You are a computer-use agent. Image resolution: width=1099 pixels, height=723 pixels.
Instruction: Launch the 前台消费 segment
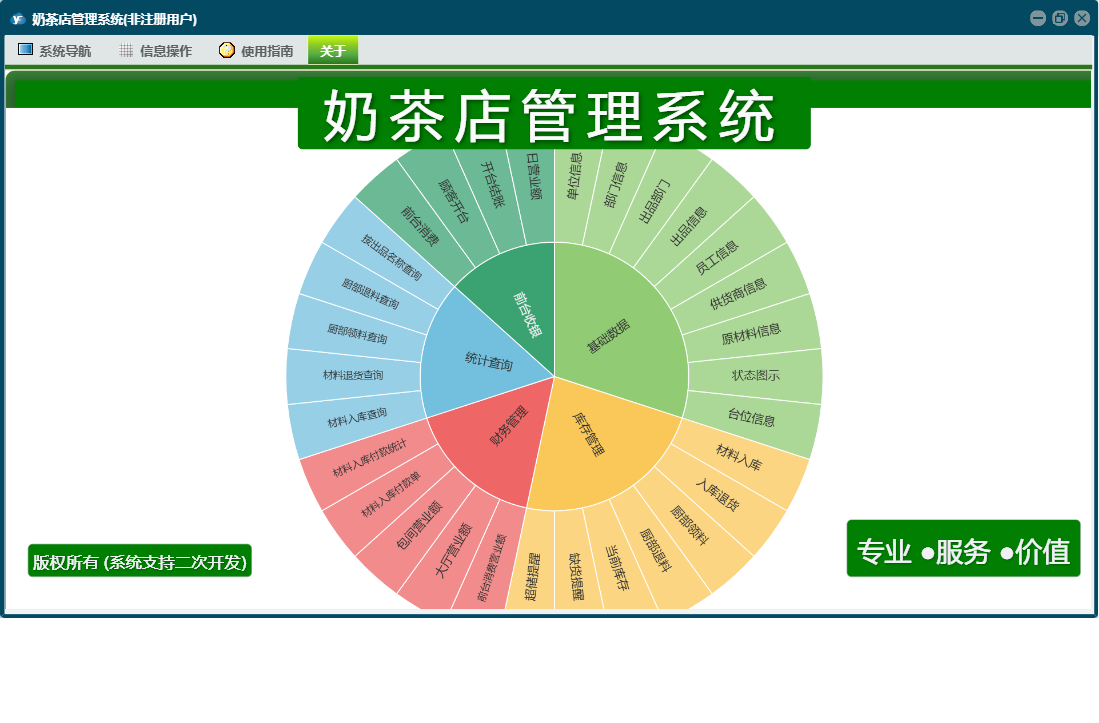(x=419, y=226)
